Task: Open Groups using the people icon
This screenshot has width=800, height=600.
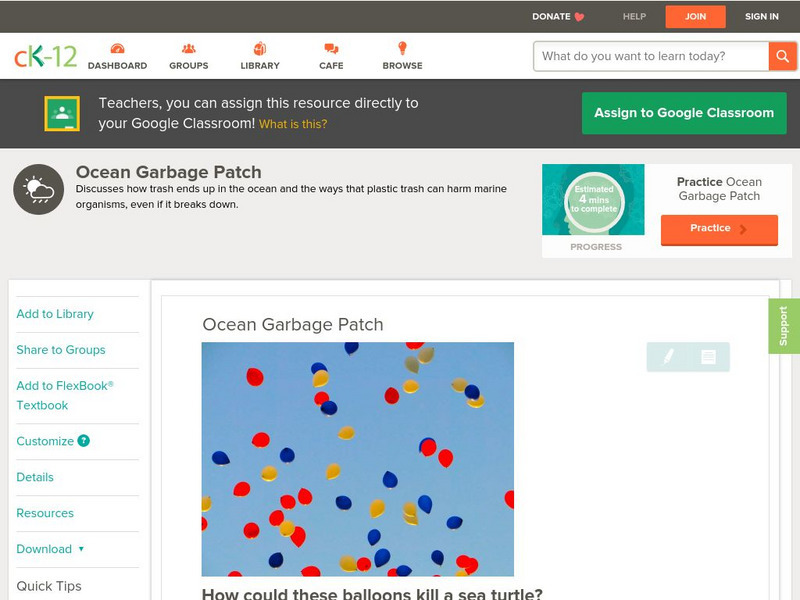Action: [189, 47]
